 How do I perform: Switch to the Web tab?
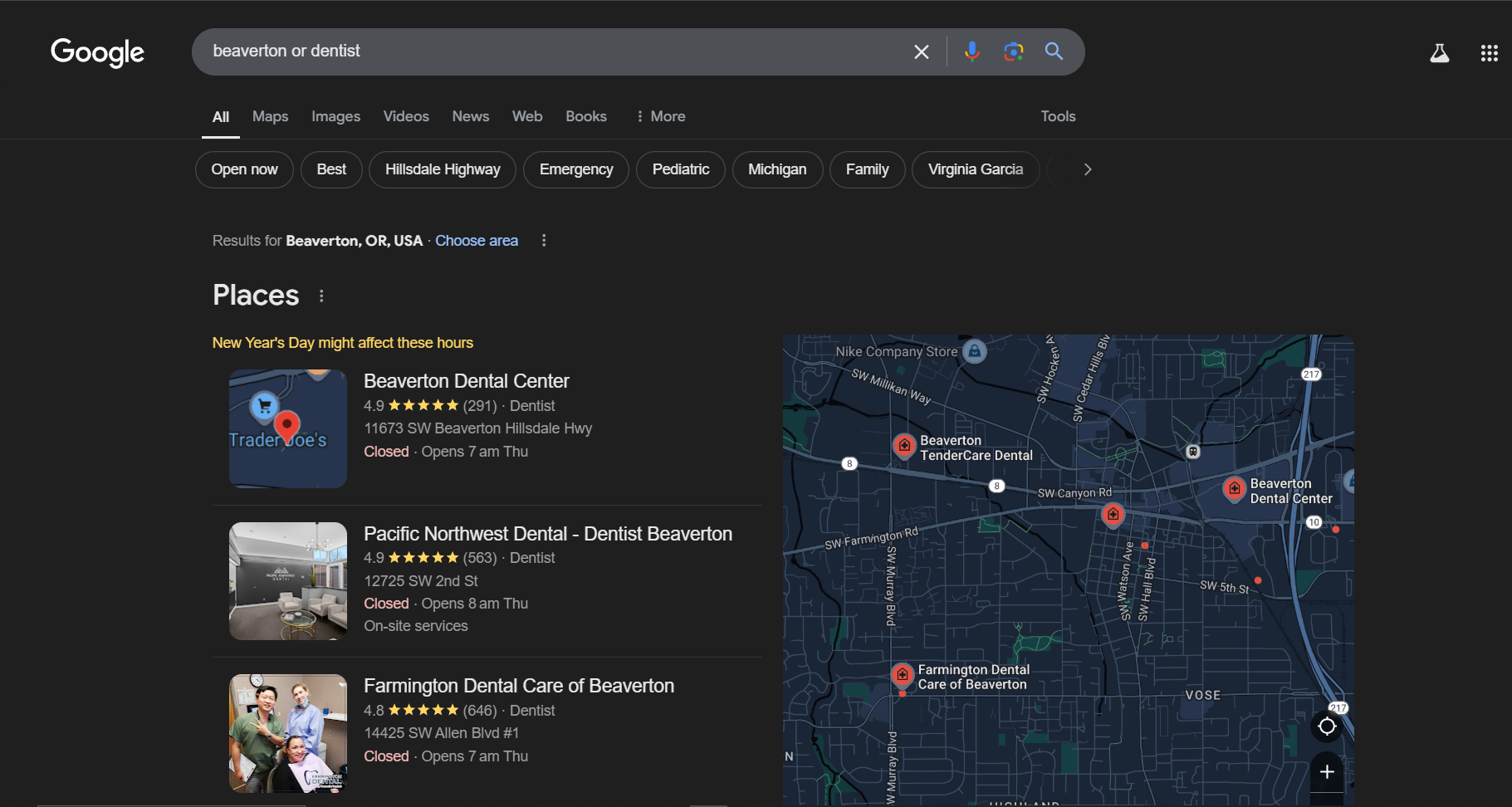point(527,116)
